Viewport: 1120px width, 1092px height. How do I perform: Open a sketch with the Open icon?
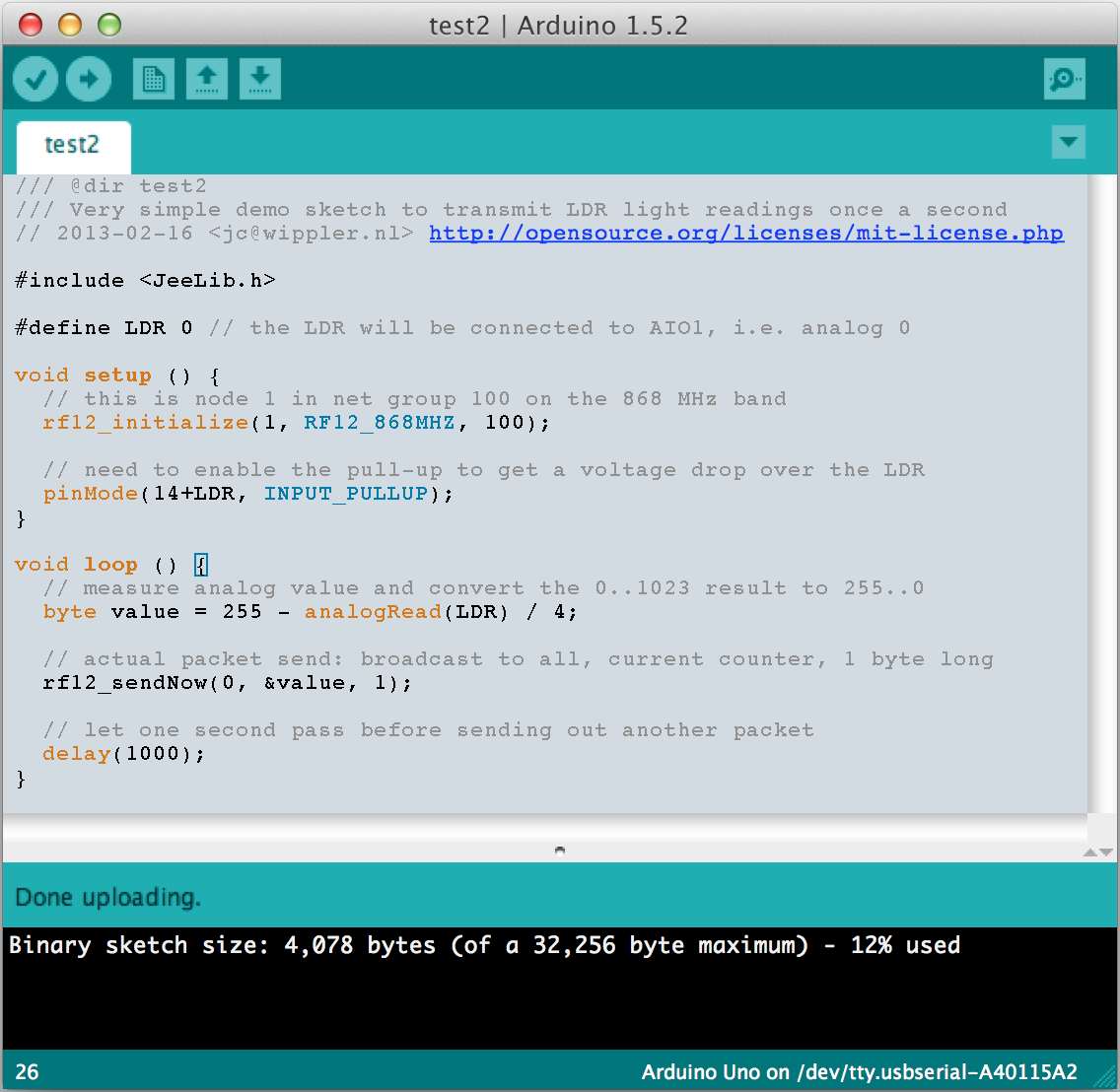pyautogui.click(x=207, y=79)
